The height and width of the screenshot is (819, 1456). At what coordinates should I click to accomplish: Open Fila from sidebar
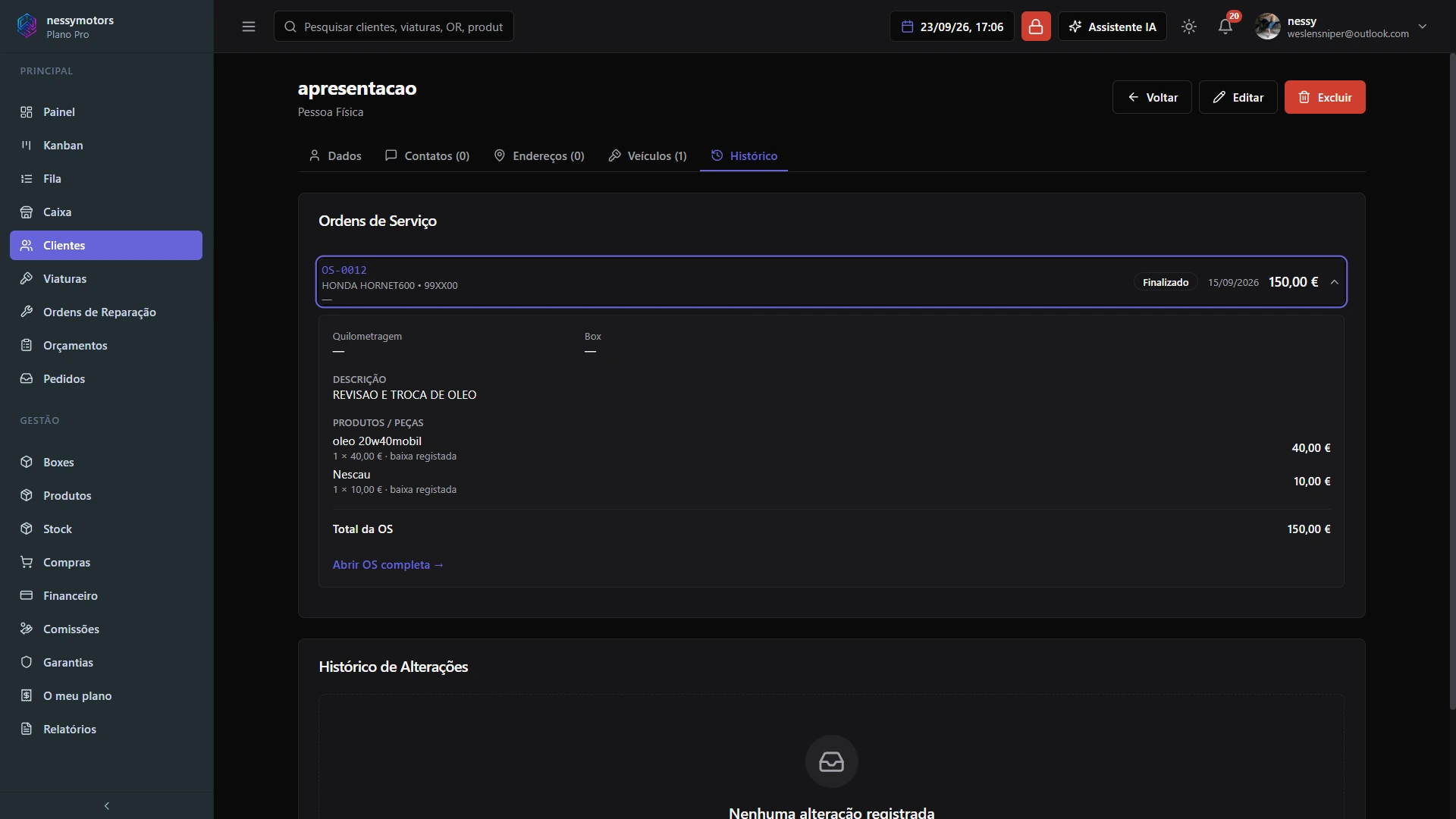point(106,179)
